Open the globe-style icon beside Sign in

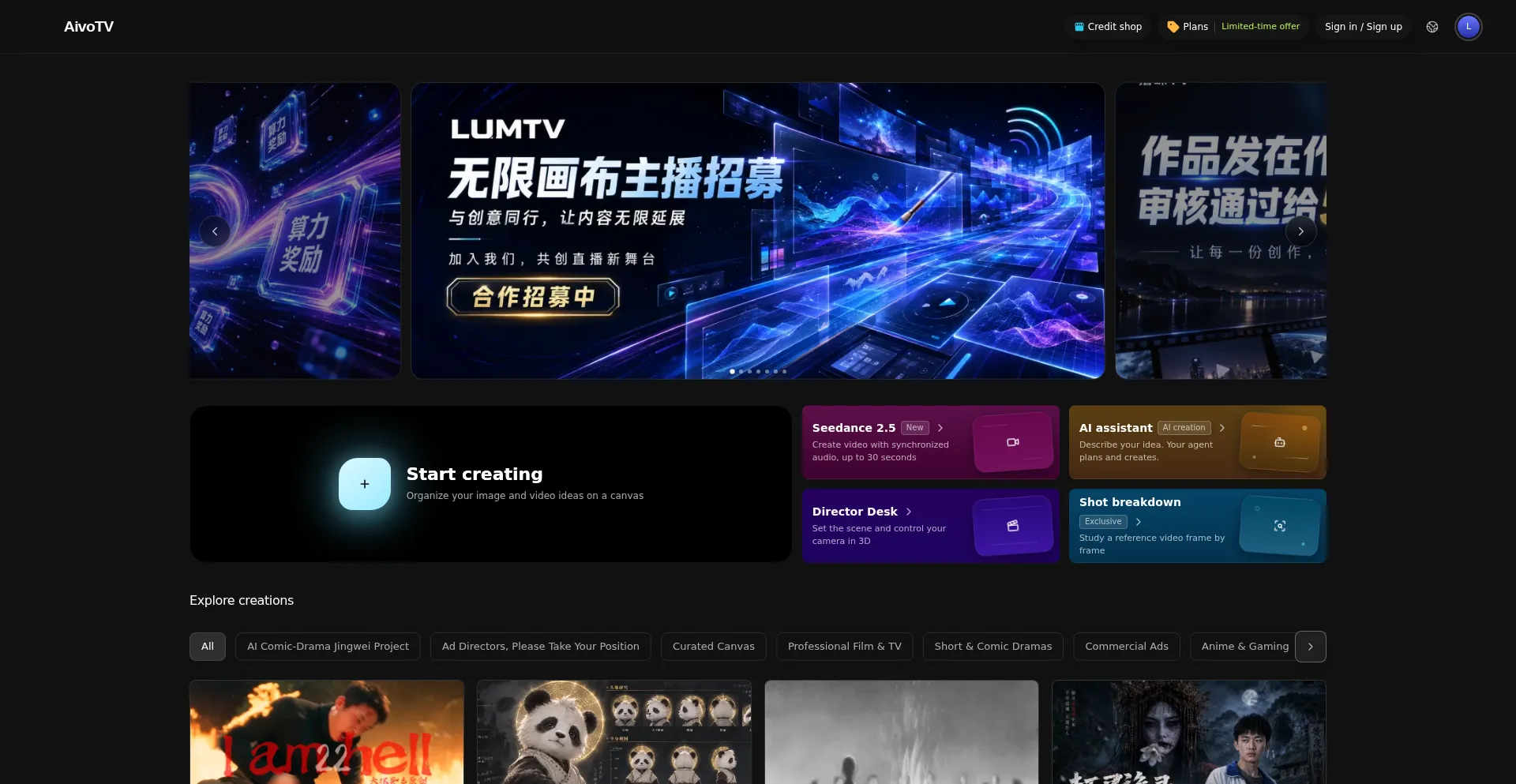pos(1432,27)
